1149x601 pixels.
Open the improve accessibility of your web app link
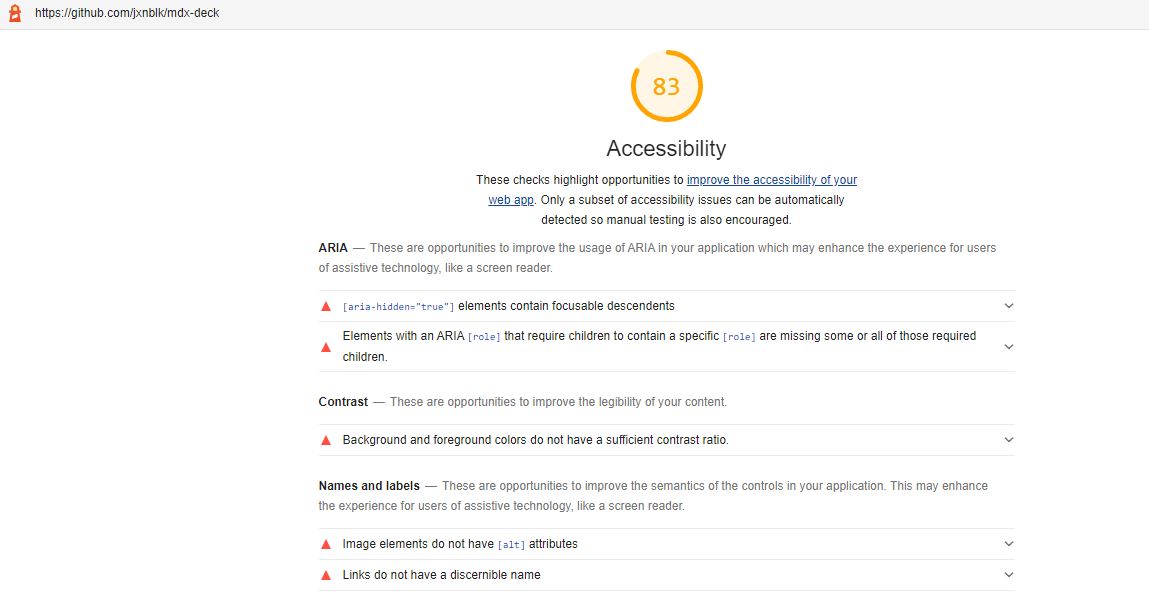[x=772, y=180]
